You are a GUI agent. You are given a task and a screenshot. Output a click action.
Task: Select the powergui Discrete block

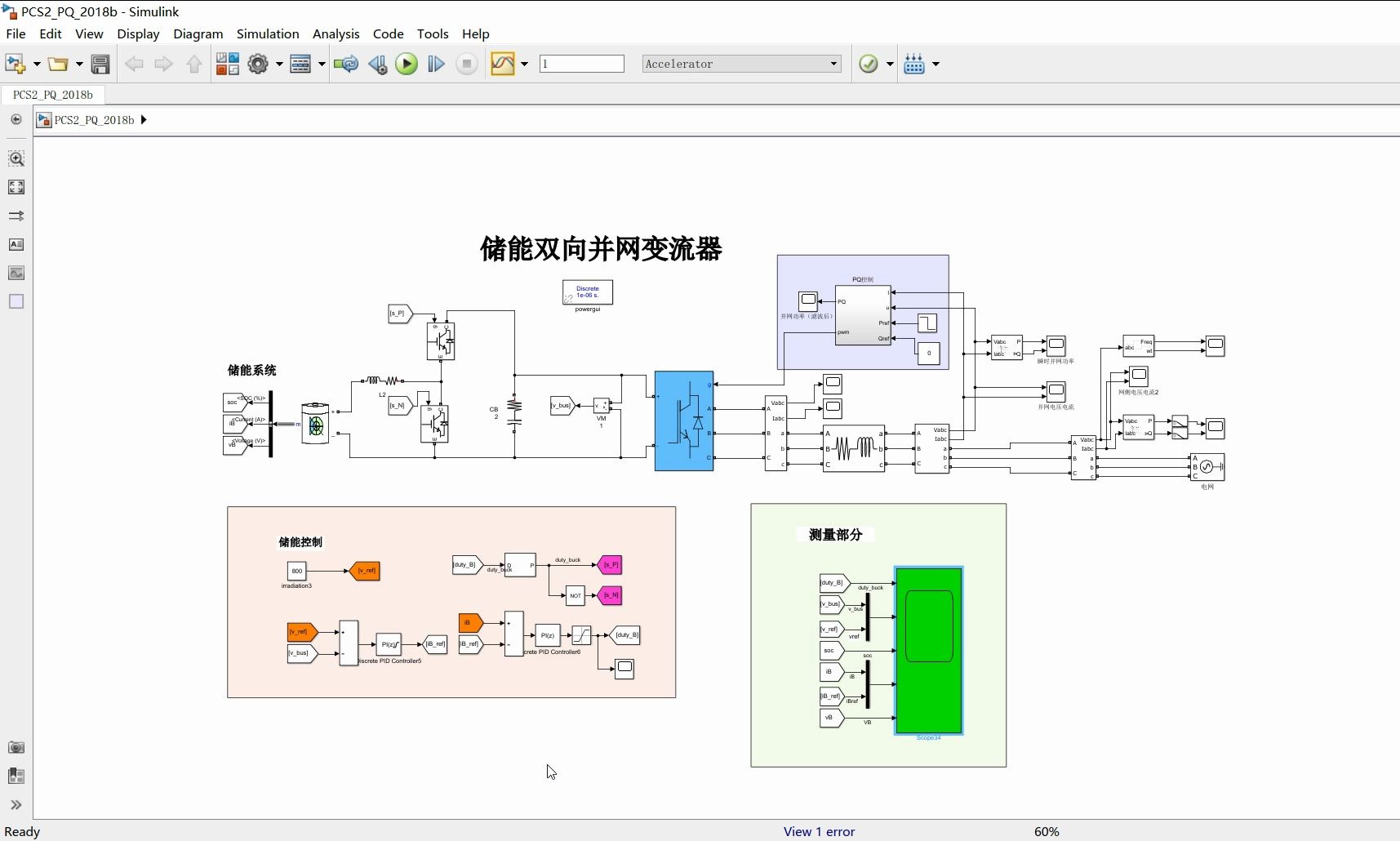(587, 292)
